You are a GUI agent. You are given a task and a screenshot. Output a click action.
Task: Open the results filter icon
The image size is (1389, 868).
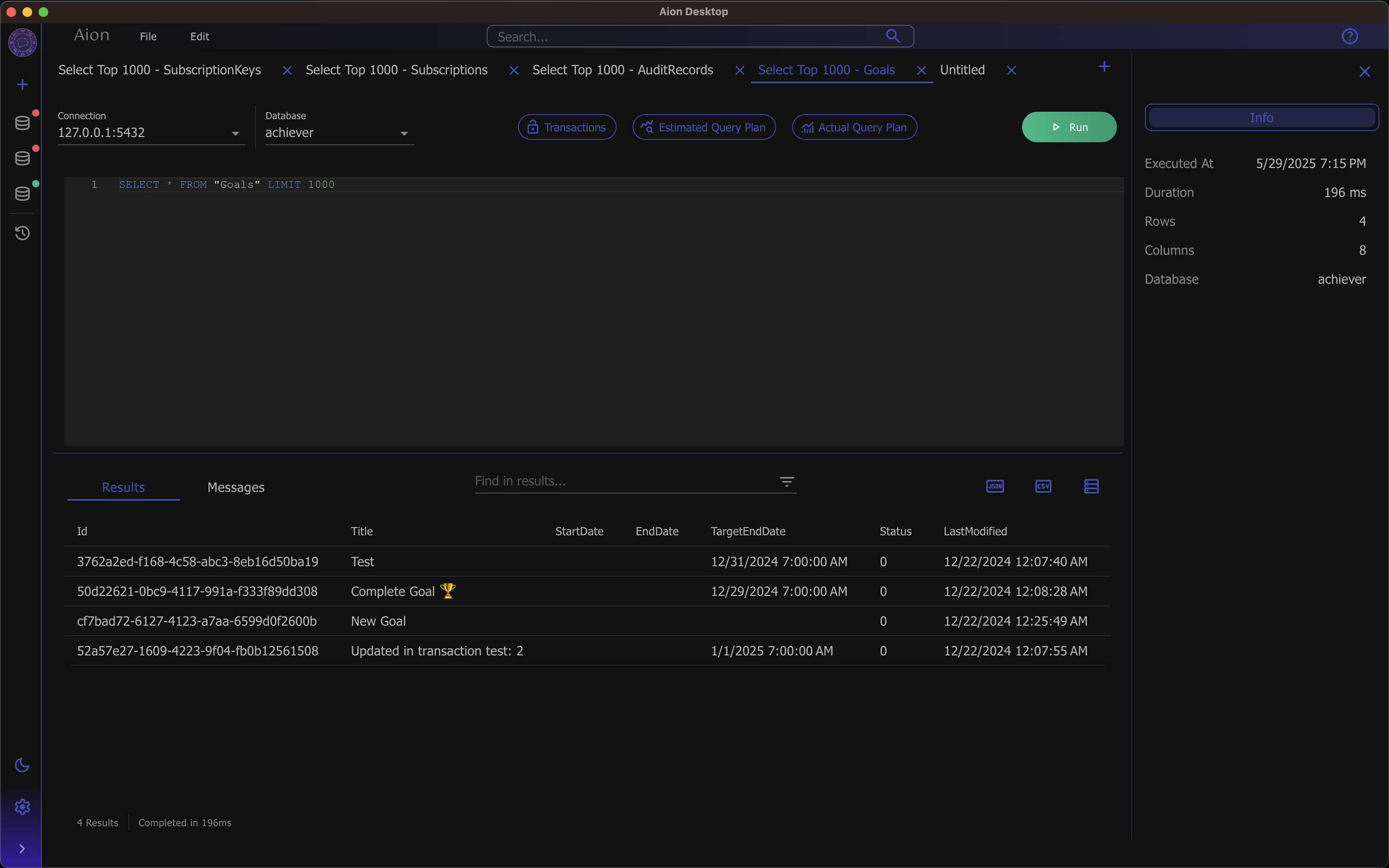click(x=786, y=482)
